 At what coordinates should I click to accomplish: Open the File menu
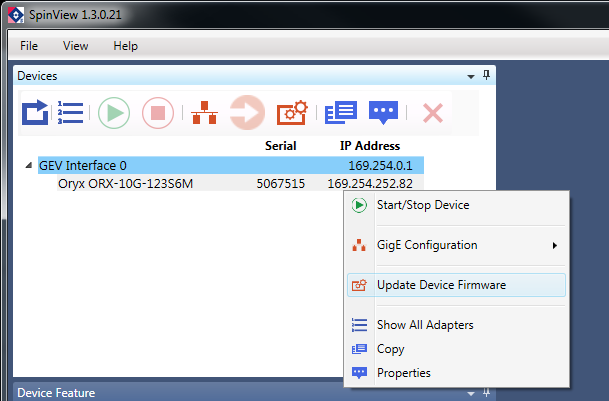coord(29,46)
